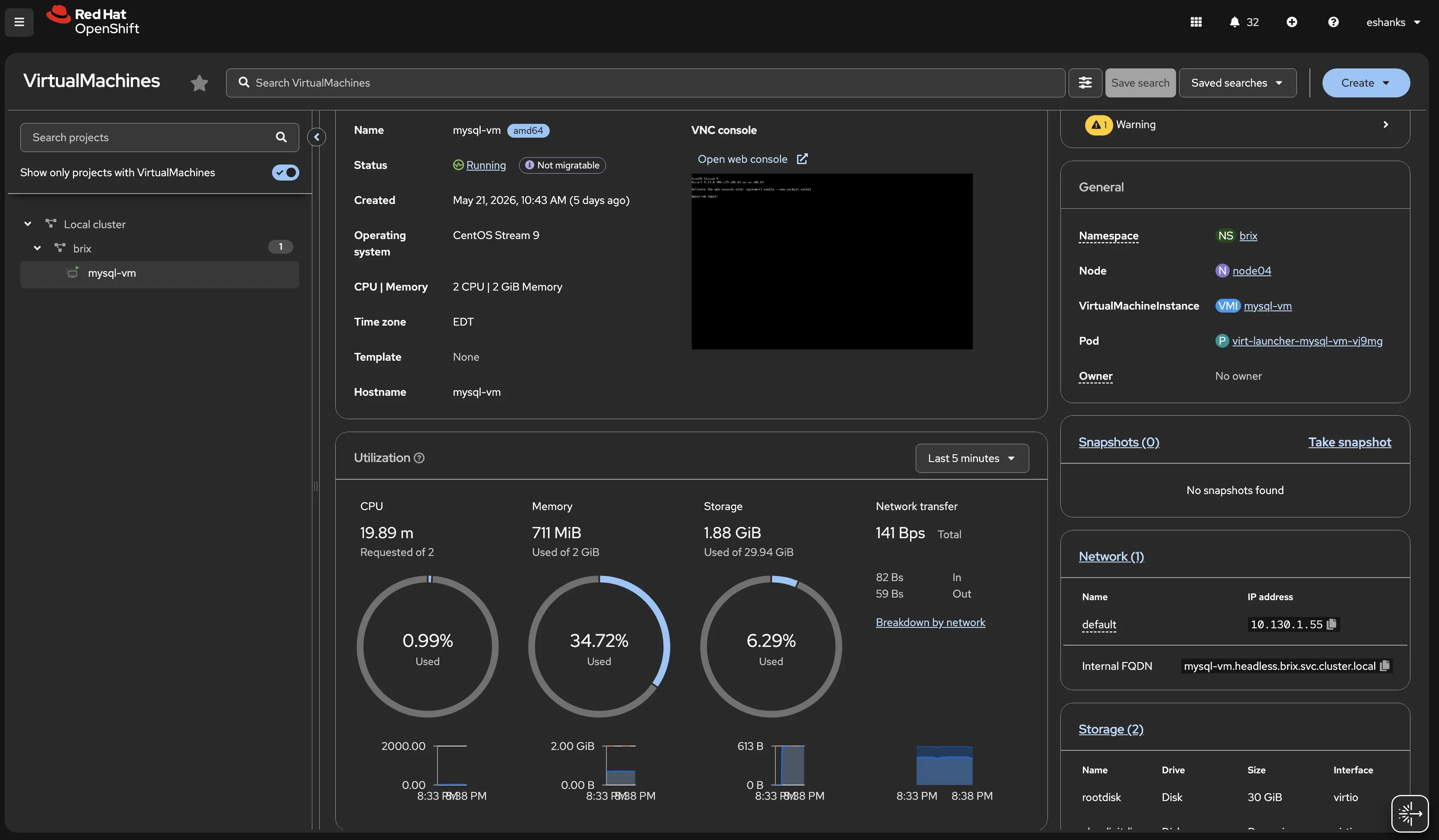
Task: Click Take snapshot link
Action: 1349,442
